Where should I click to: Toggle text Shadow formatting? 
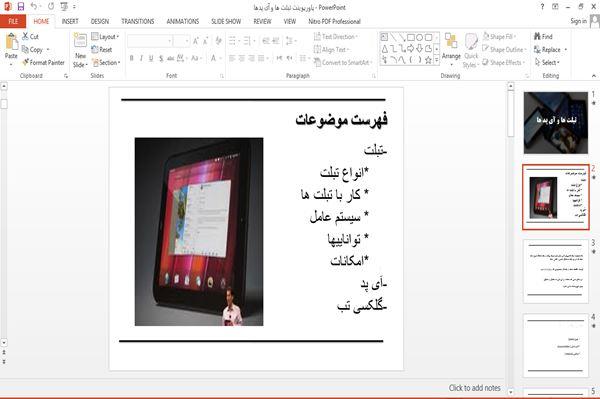(161, 58)
